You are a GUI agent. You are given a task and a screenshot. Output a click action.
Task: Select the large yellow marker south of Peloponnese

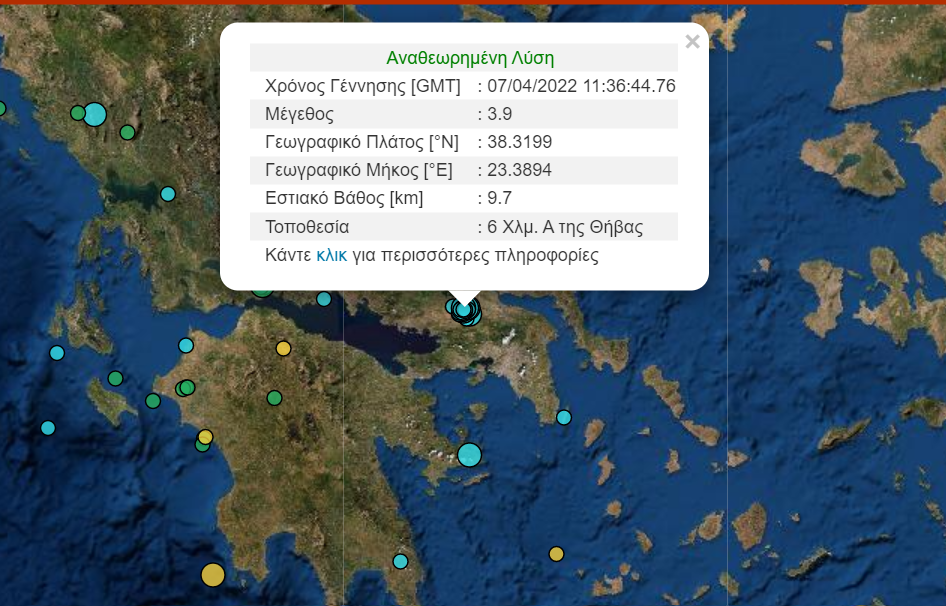tap(212, 574)
